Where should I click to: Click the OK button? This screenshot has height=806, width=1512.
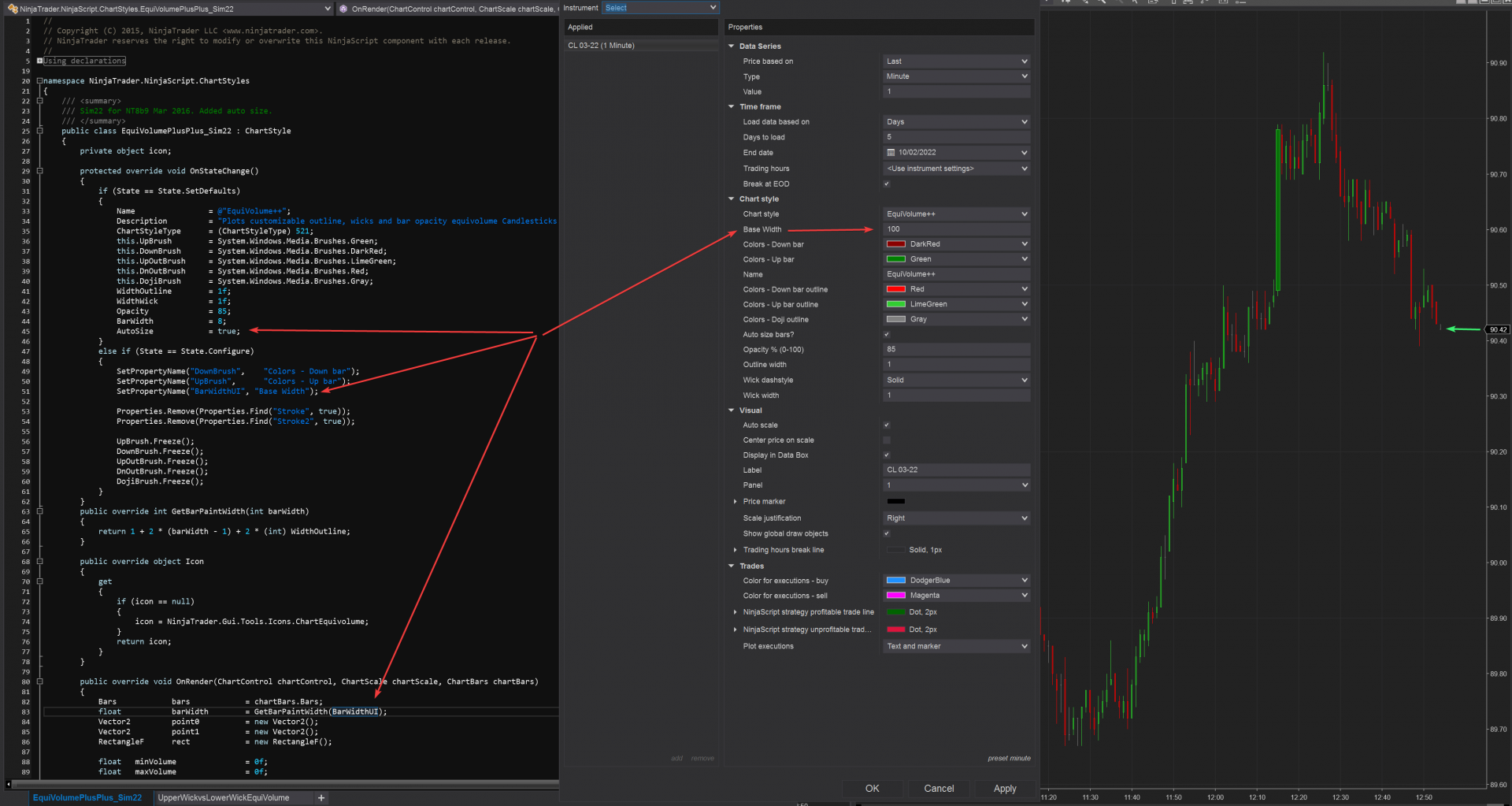873,789
